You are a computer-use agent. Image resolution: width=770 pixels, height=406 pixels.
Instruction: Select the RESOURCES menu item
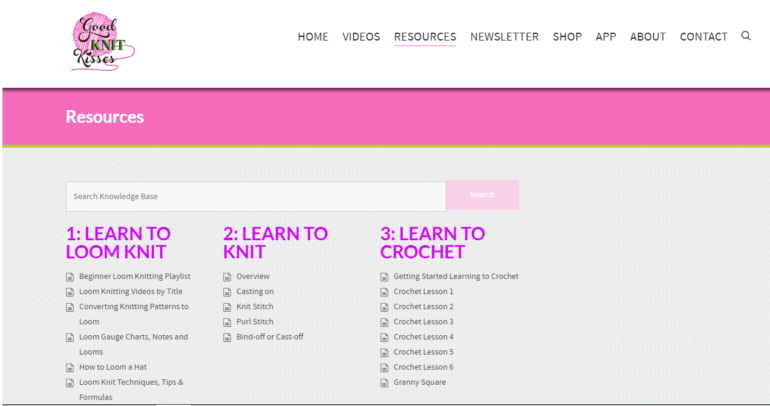425,37
